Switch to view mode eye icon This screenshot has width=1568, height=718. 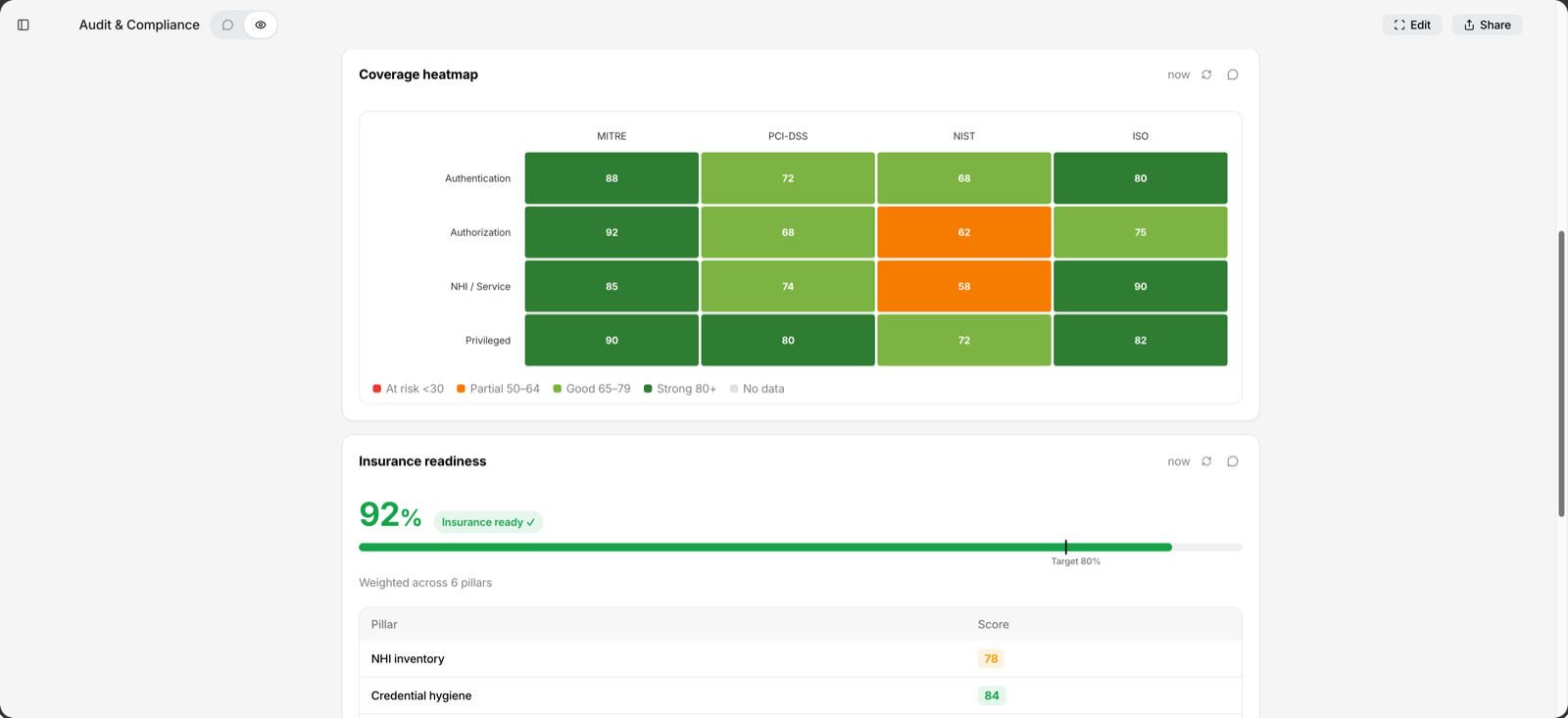pos(261,24)
